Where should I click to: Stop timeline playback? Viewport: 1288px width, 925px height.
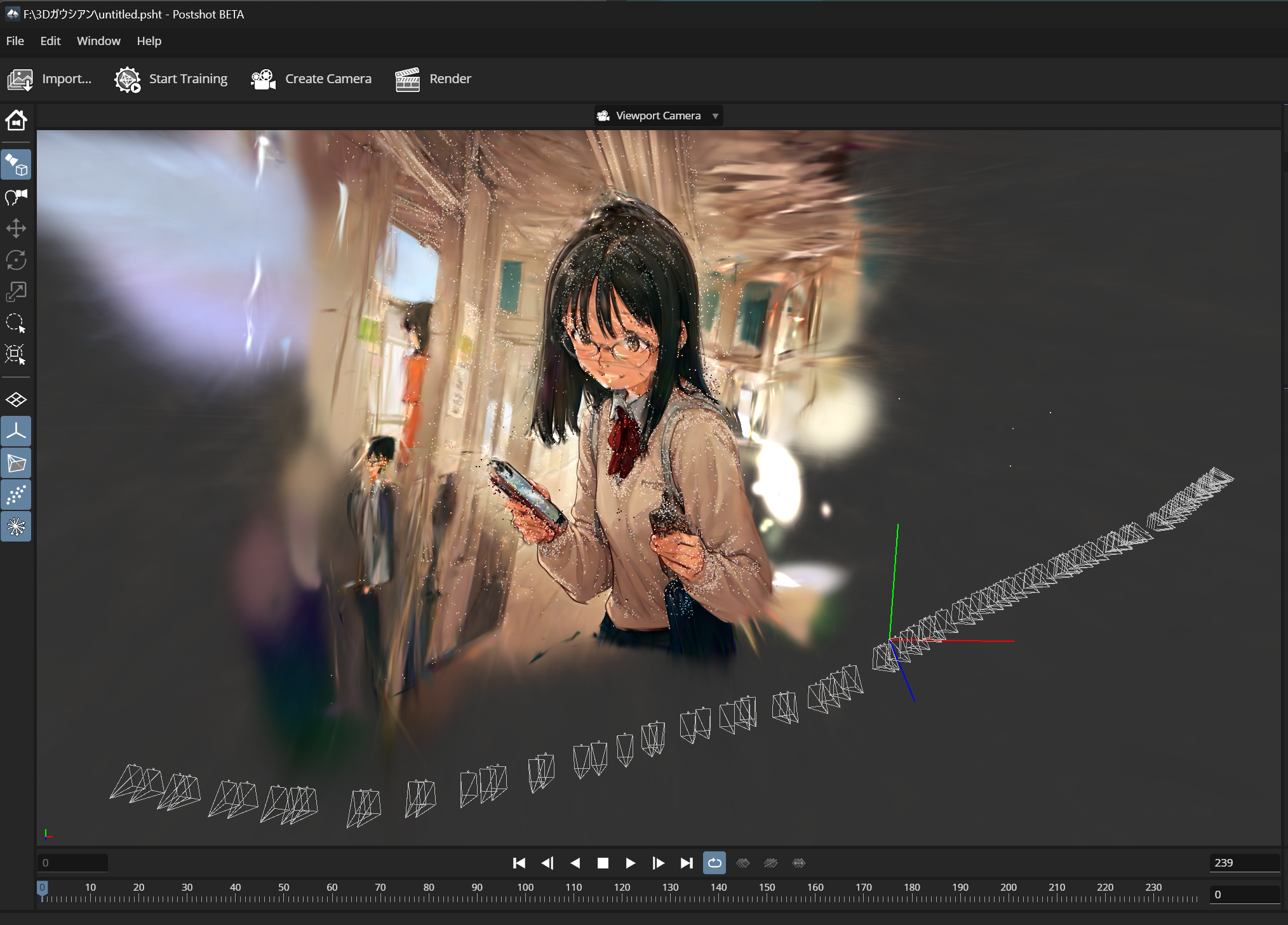coord(603,863)
